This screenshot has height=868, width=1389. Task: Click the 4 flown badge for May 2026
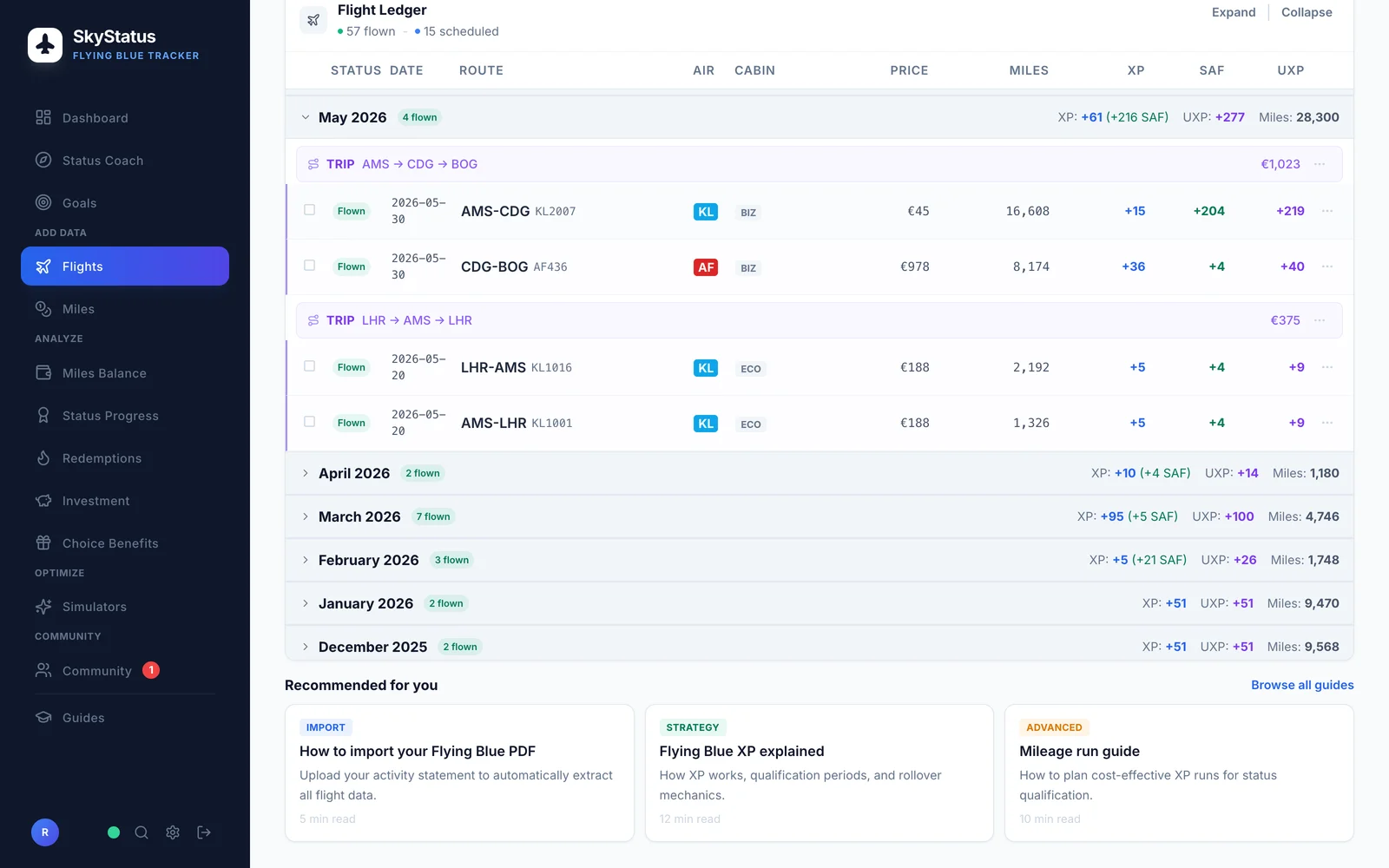[x=420, y=117]
